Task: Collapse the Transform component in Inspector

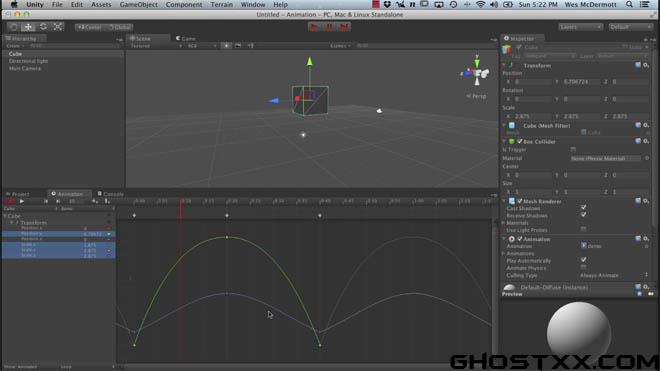Action: [x=504, y=65]
